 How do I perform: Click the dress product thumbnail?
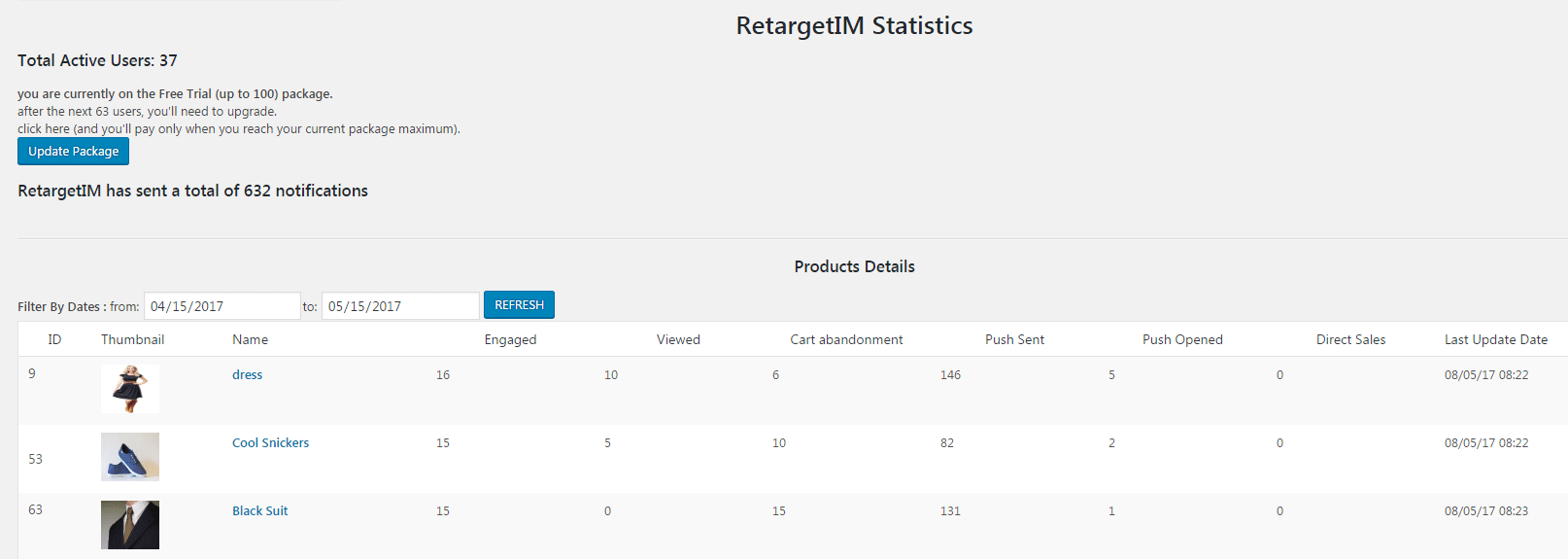(130, 389)
